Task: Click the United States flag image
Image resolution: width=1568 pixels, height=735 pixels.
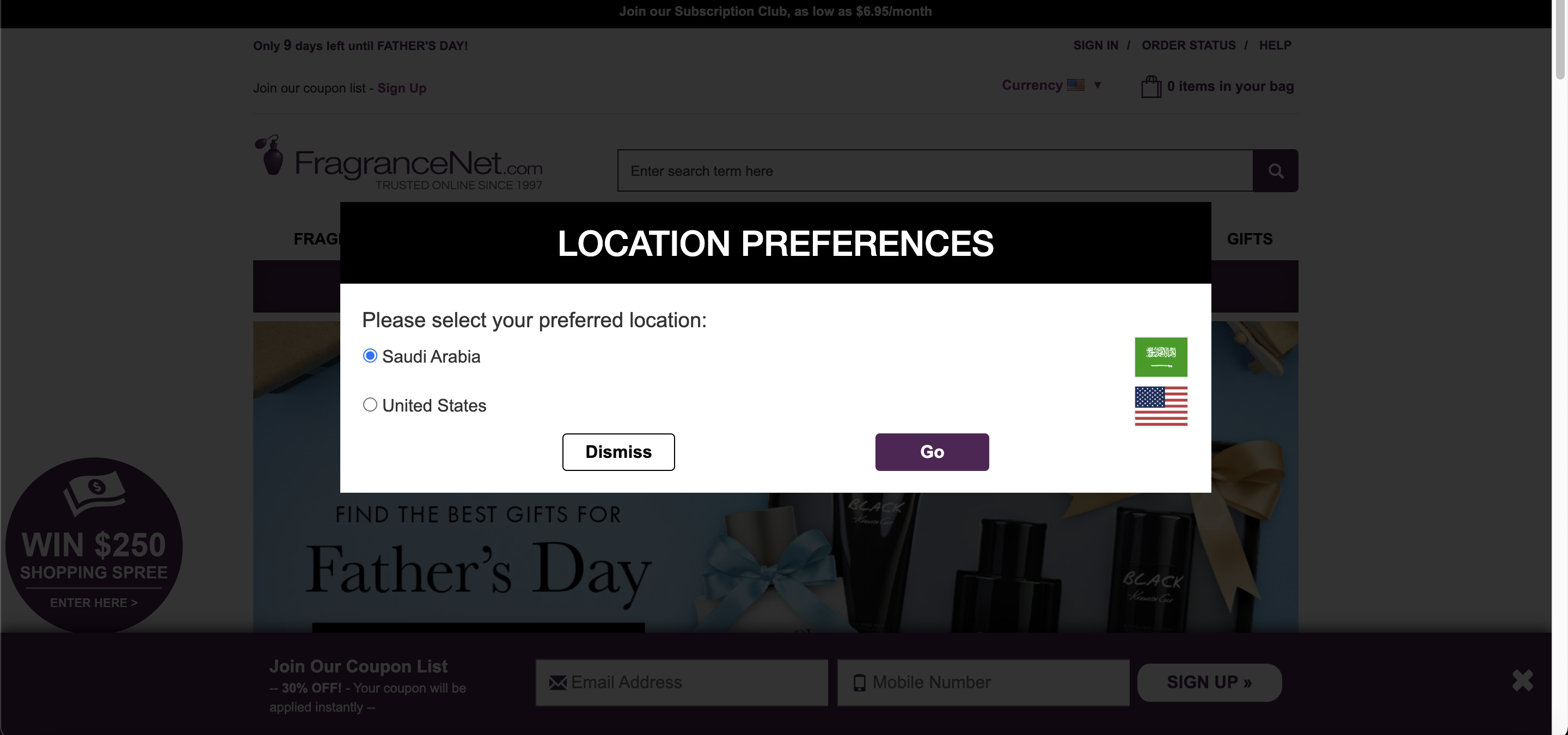Action: pyautogui.click(x=1161, y=406)
